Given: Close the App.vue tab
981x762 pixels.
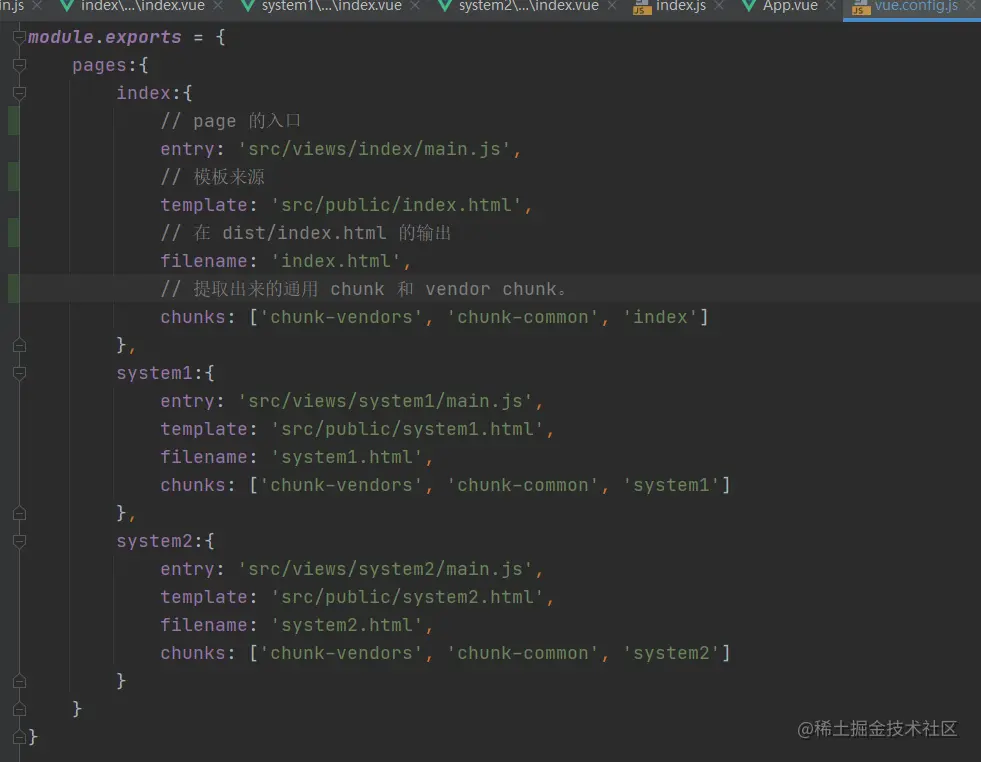Looking at the screenshot, I should [831, 6].
